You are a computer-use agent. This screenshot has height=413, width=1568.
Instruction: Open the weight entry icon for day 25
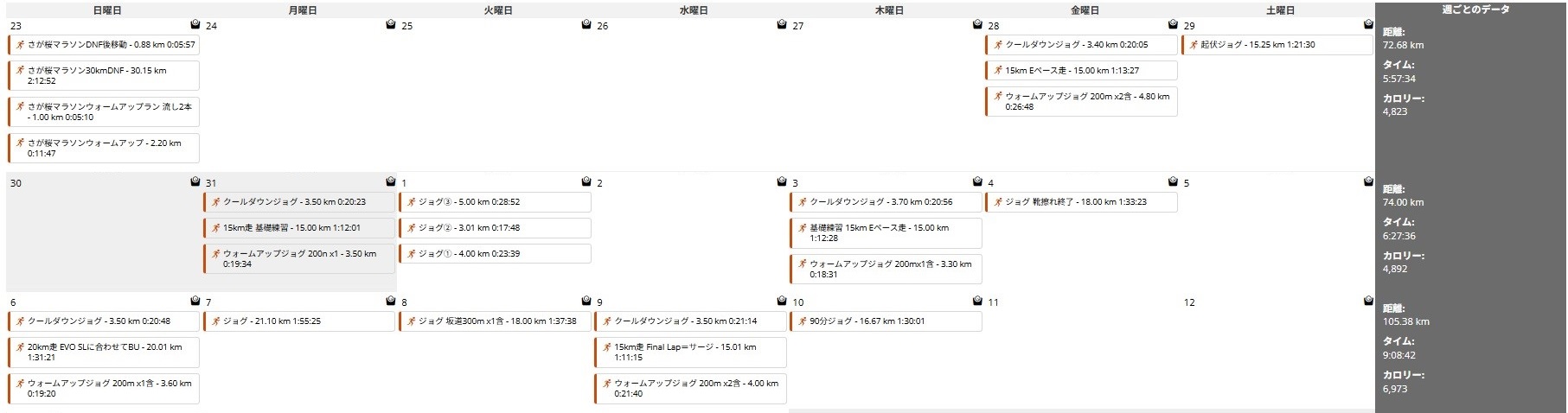(x=586, y=25)
